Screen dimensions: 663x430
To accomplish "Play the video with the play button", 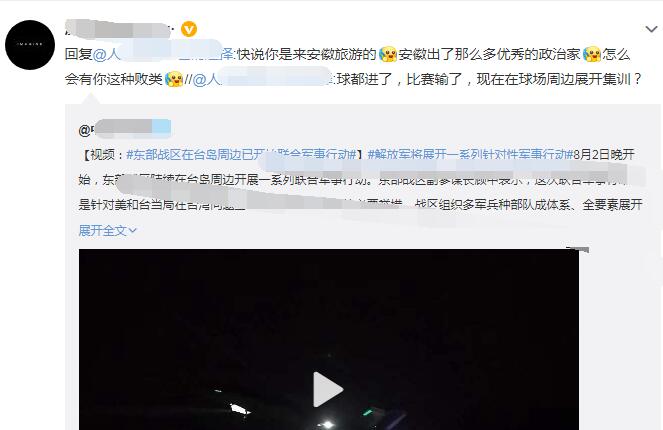I will point(328,389).
